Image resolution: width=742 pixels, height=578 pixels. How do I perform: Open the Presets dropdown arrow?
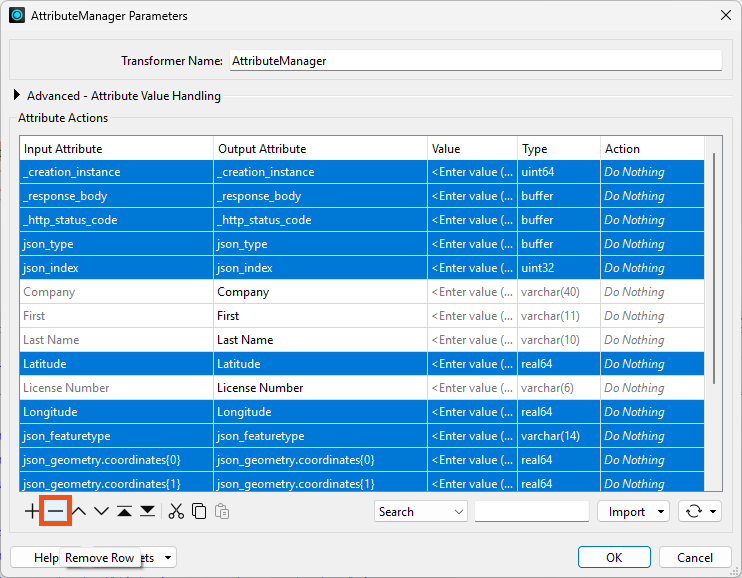click(168, 557)
